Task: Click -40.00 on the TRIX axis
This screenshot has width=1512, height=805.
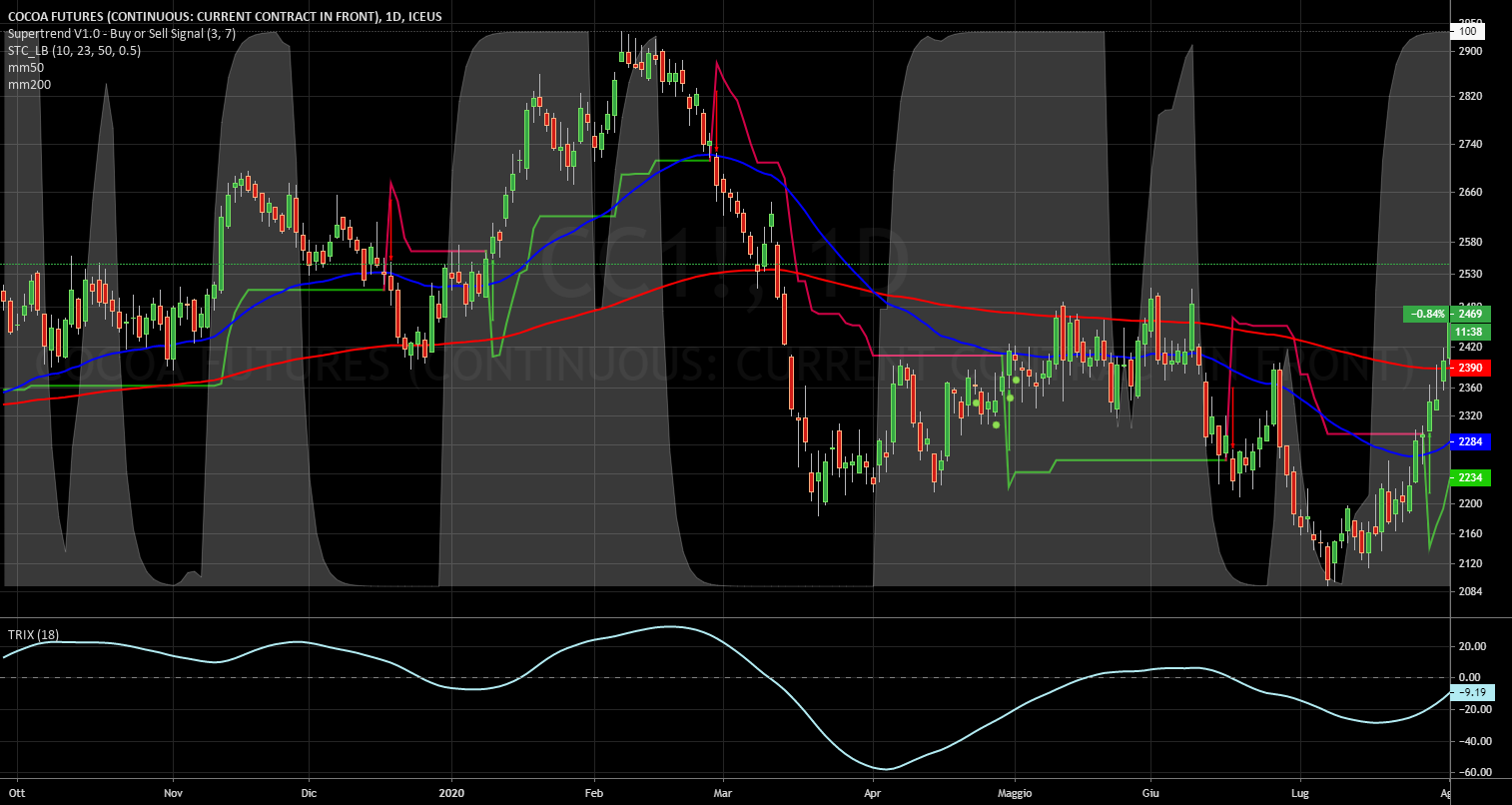Action: 1474,741
